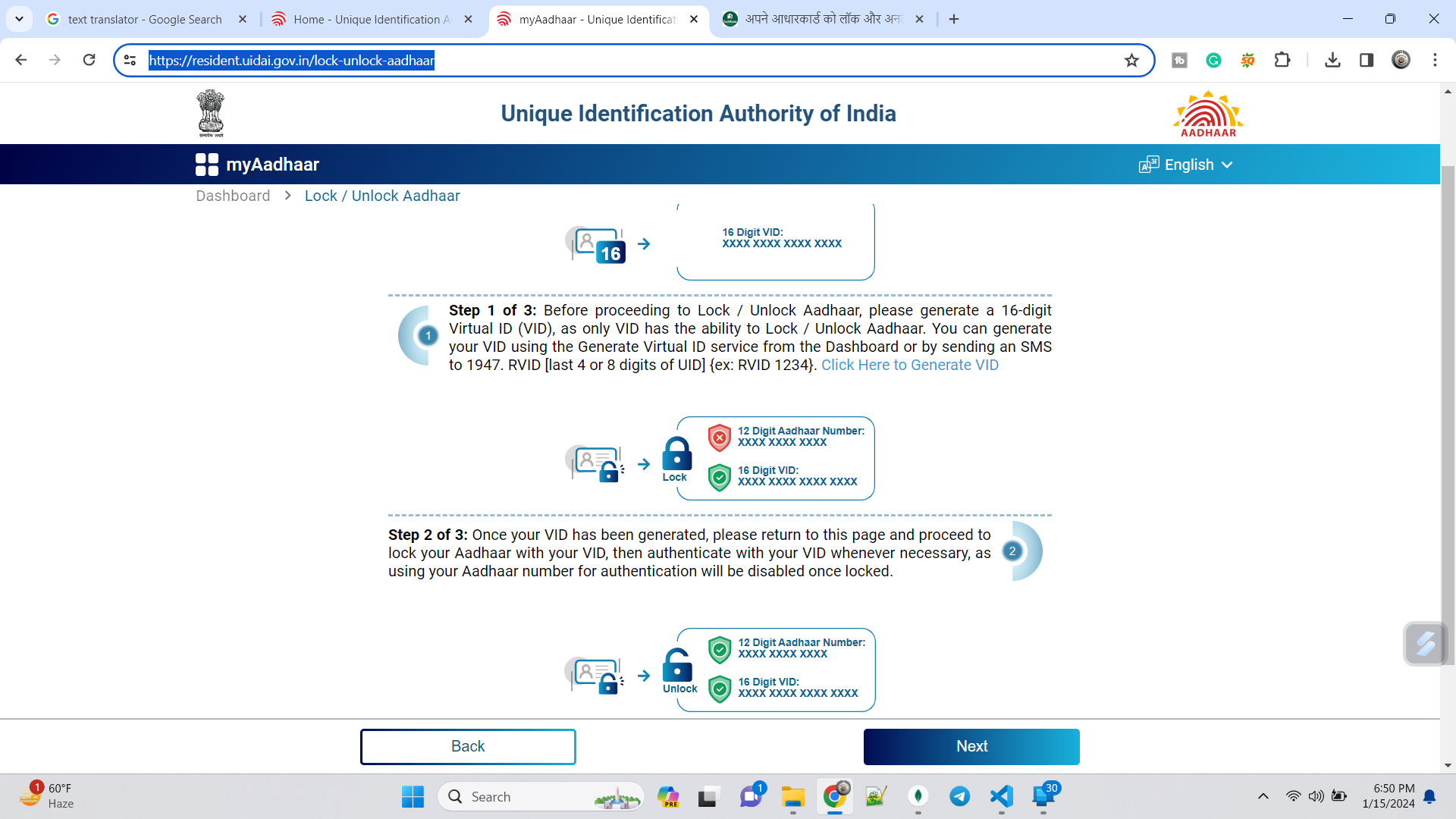Click the floating widget at right edge
Viewport: 1456px width, 819px height.
[x=1426, y=643]
